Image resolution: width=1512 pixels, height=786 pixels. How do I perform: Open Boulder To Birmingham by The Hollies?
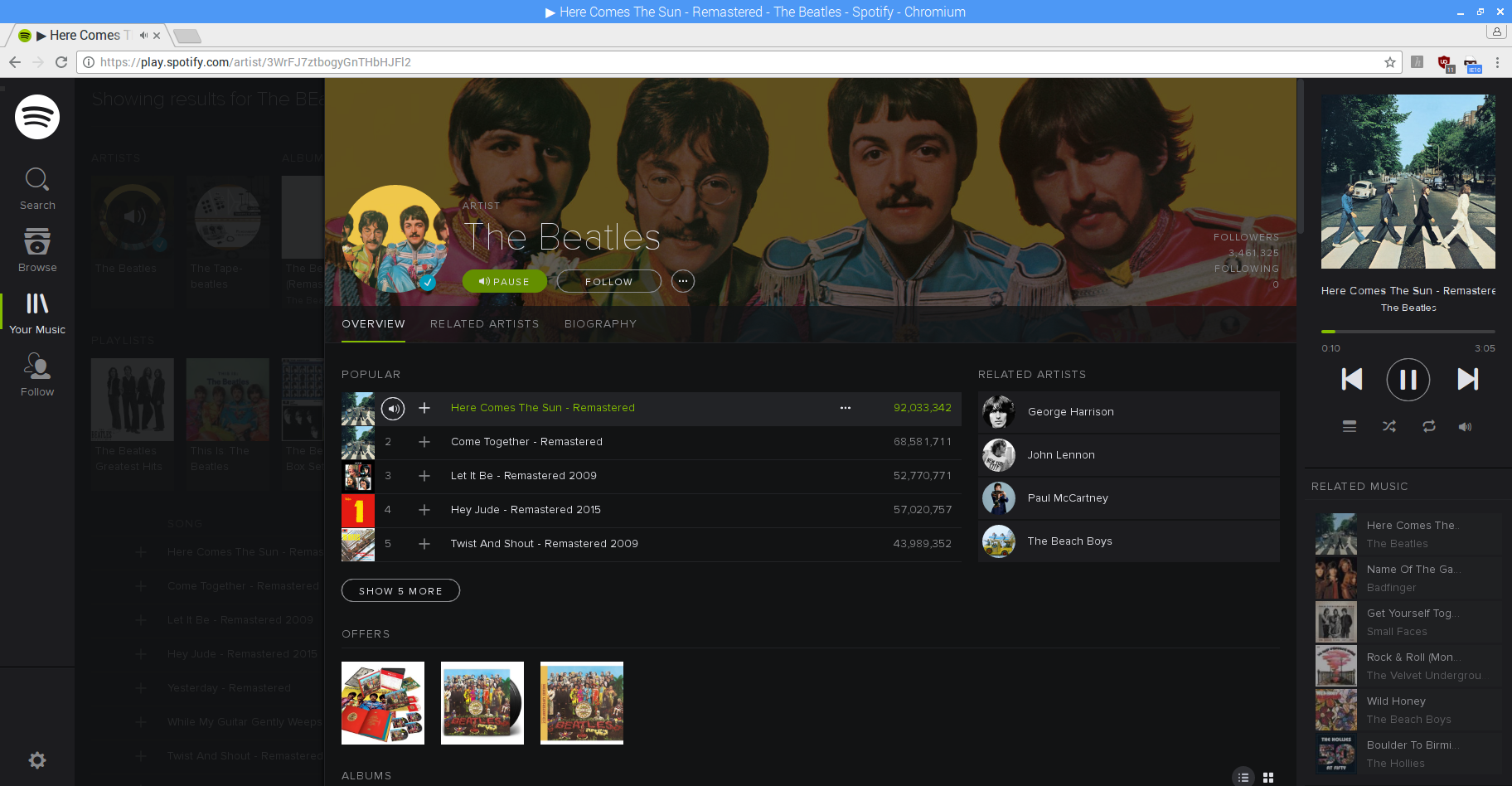coord(1408,754)
